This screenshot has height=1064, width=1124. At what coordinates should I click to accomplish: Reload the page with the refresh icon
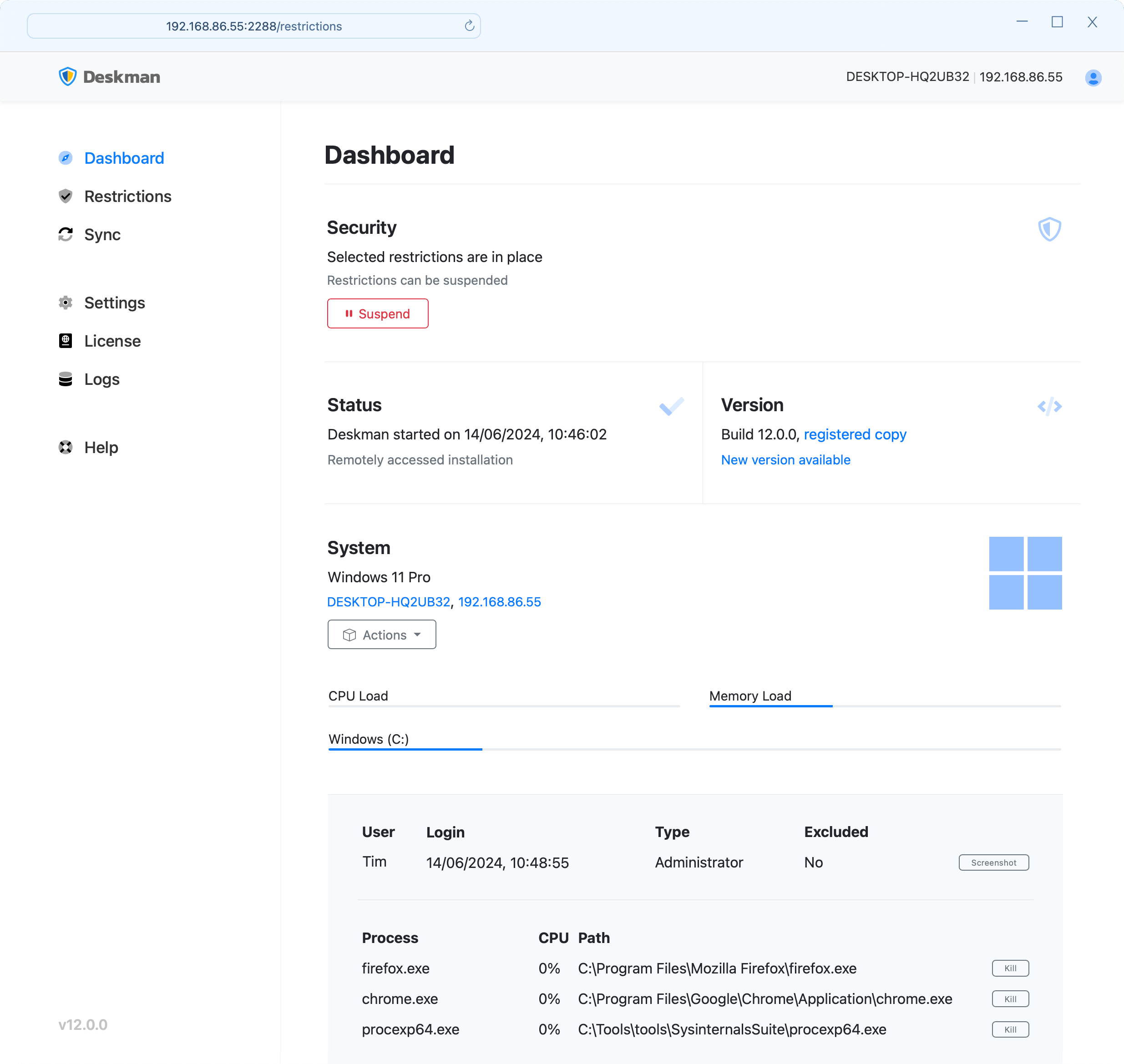[x=469, y=26]
